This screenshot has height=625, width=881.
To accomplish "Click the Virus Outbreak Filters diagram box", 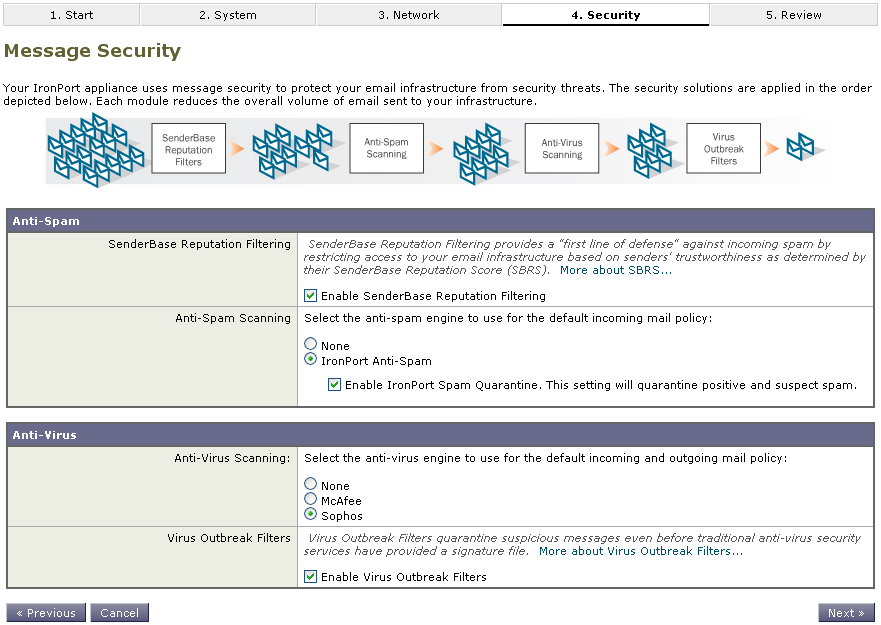I will [x=724, y=148].
